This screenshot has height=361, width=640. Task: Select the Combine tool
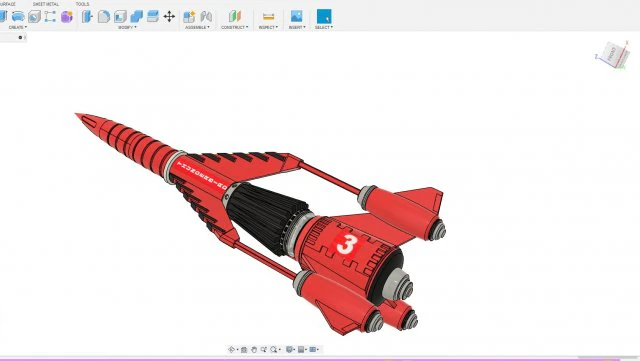pyautogui.click(x=136, y=16)
